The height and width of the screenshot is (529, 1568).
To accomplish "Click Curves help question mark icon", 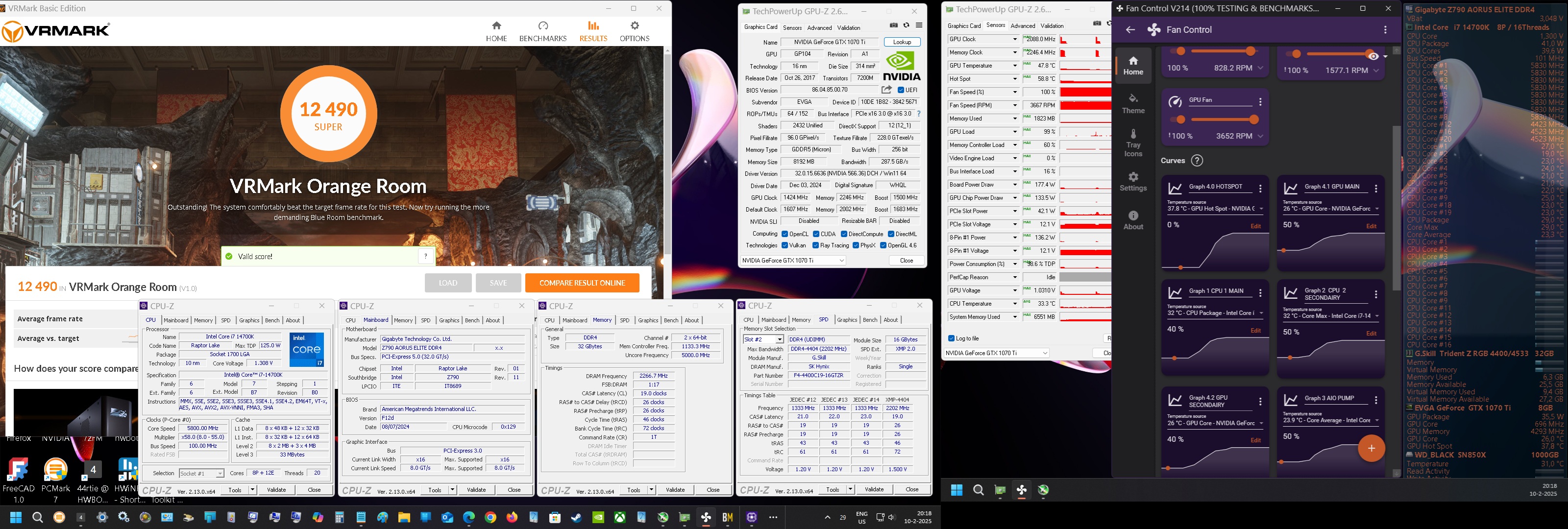I will 1197,161.
